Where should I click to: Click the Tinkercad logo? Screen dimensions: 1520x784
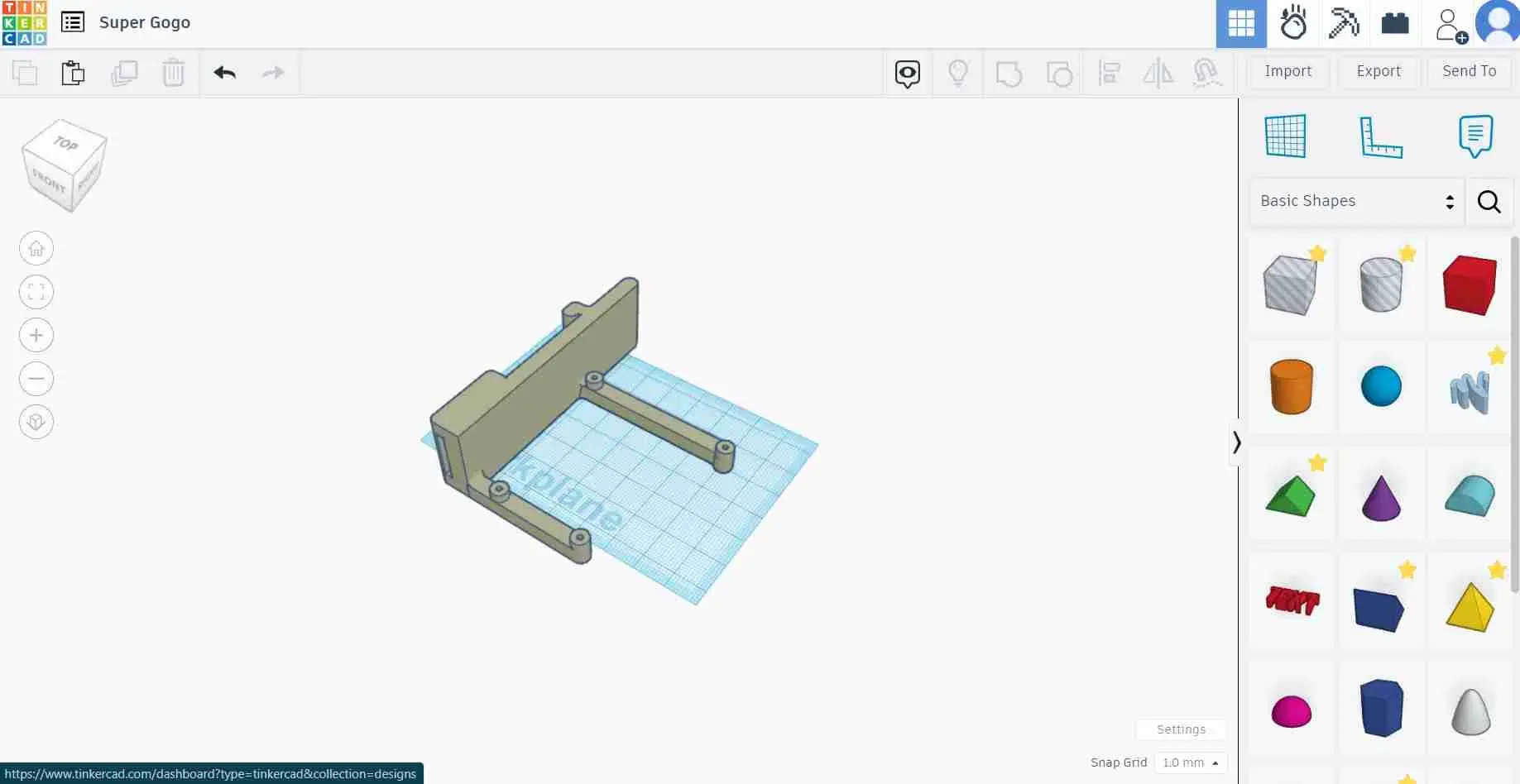24,23
